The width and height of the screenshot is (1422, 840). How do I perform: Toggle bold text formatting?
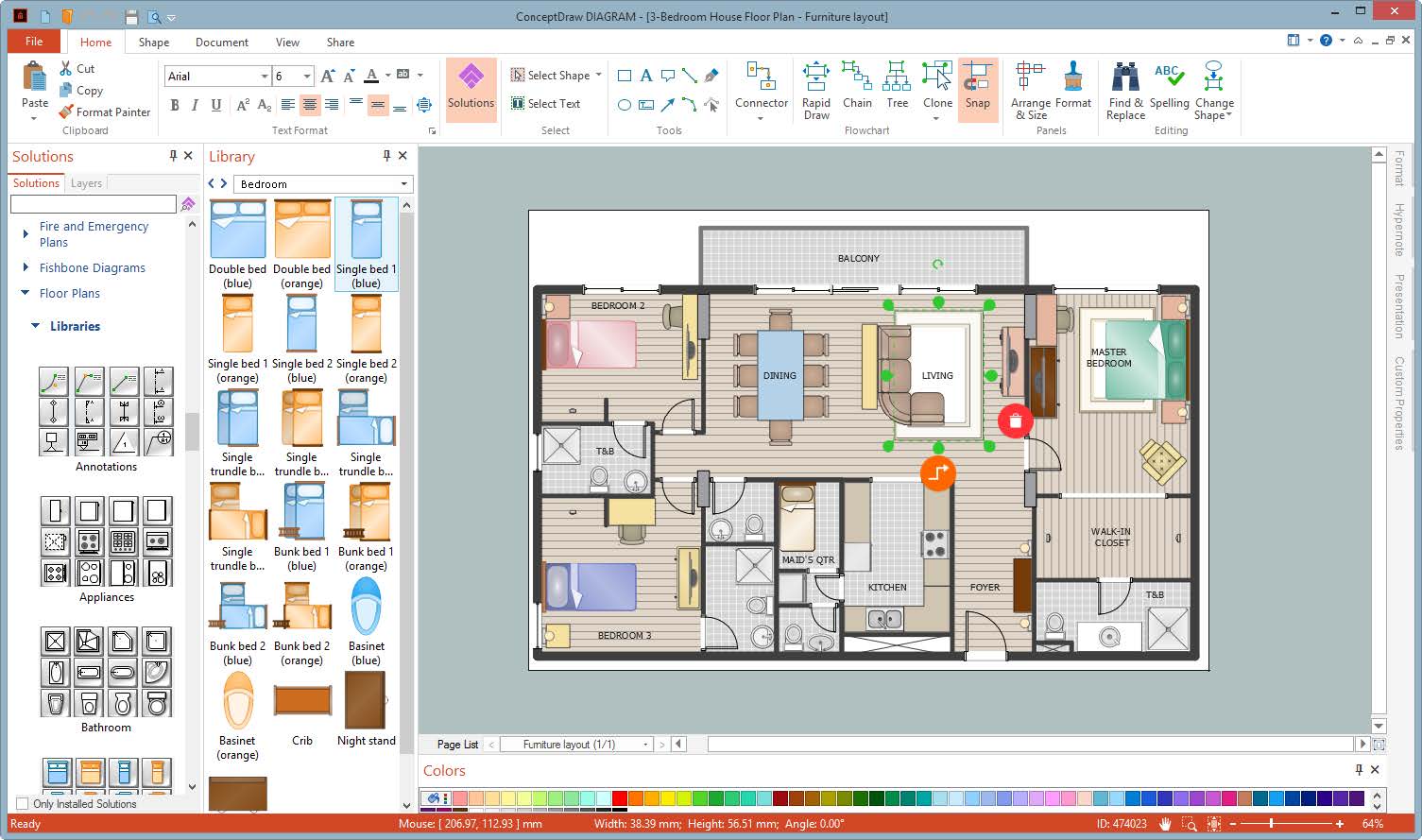[174, 106]
